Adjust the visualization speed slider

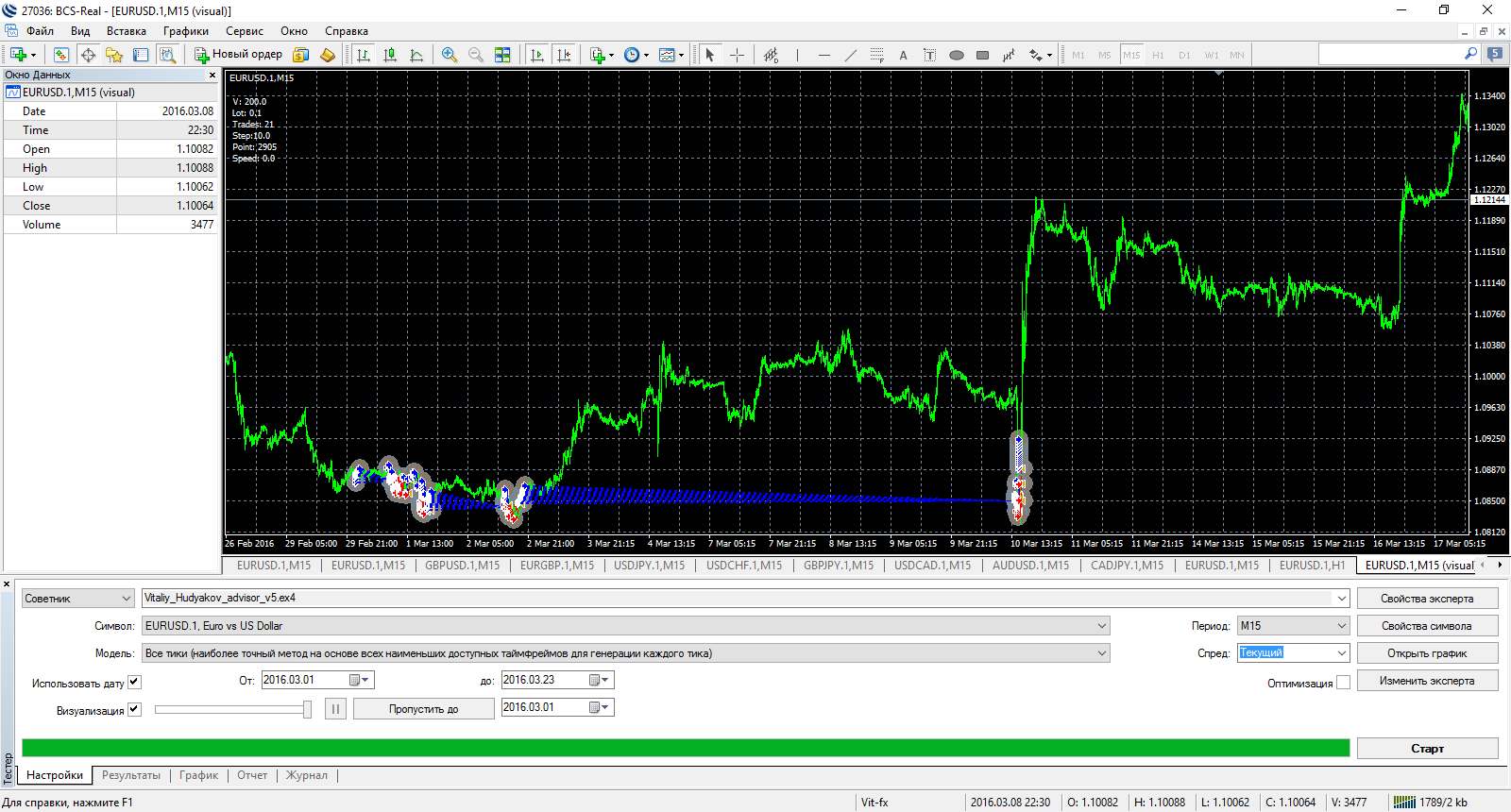[307, 709]
